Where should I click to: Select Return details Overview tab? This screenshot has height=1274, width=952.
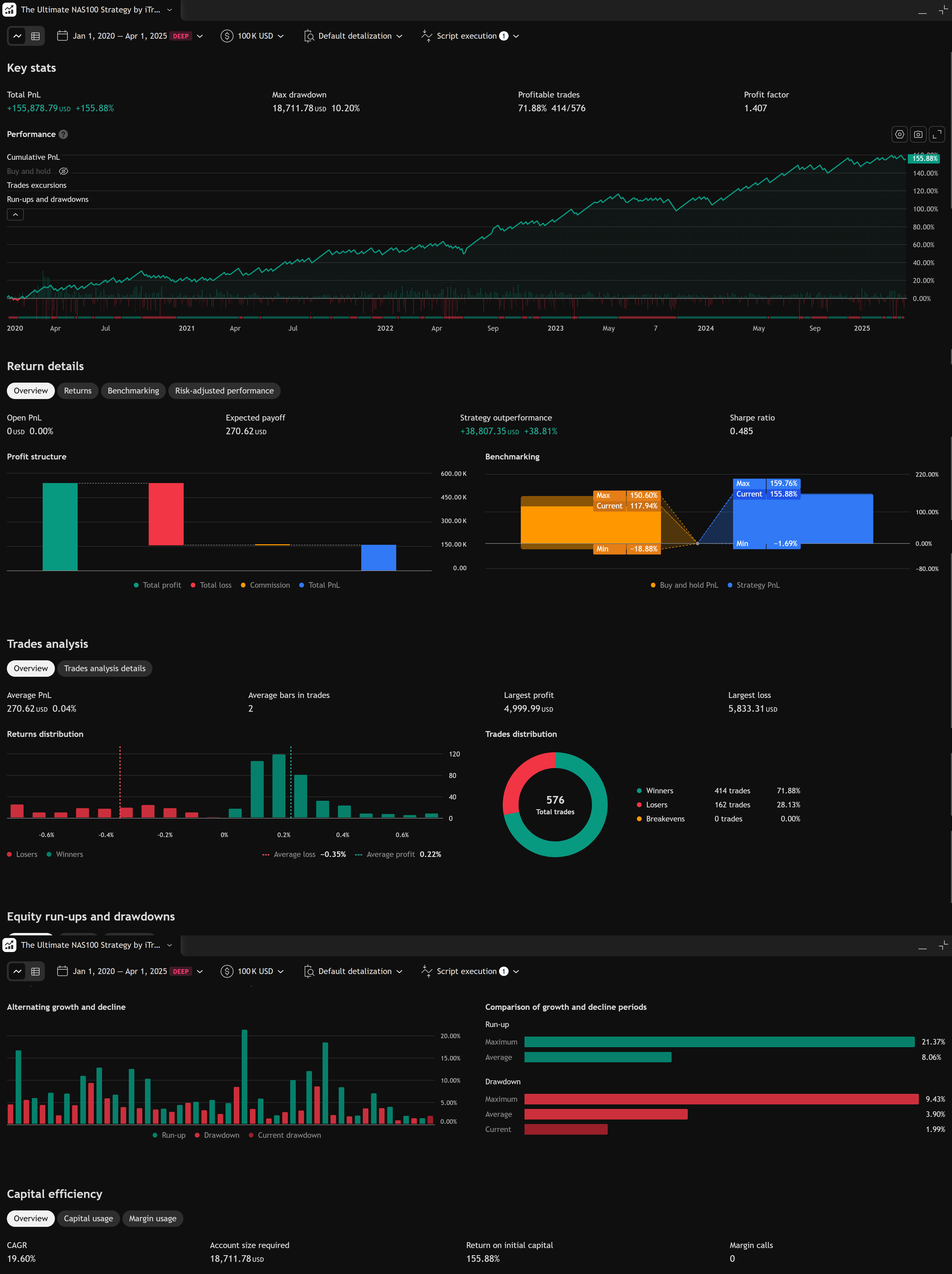31,391
